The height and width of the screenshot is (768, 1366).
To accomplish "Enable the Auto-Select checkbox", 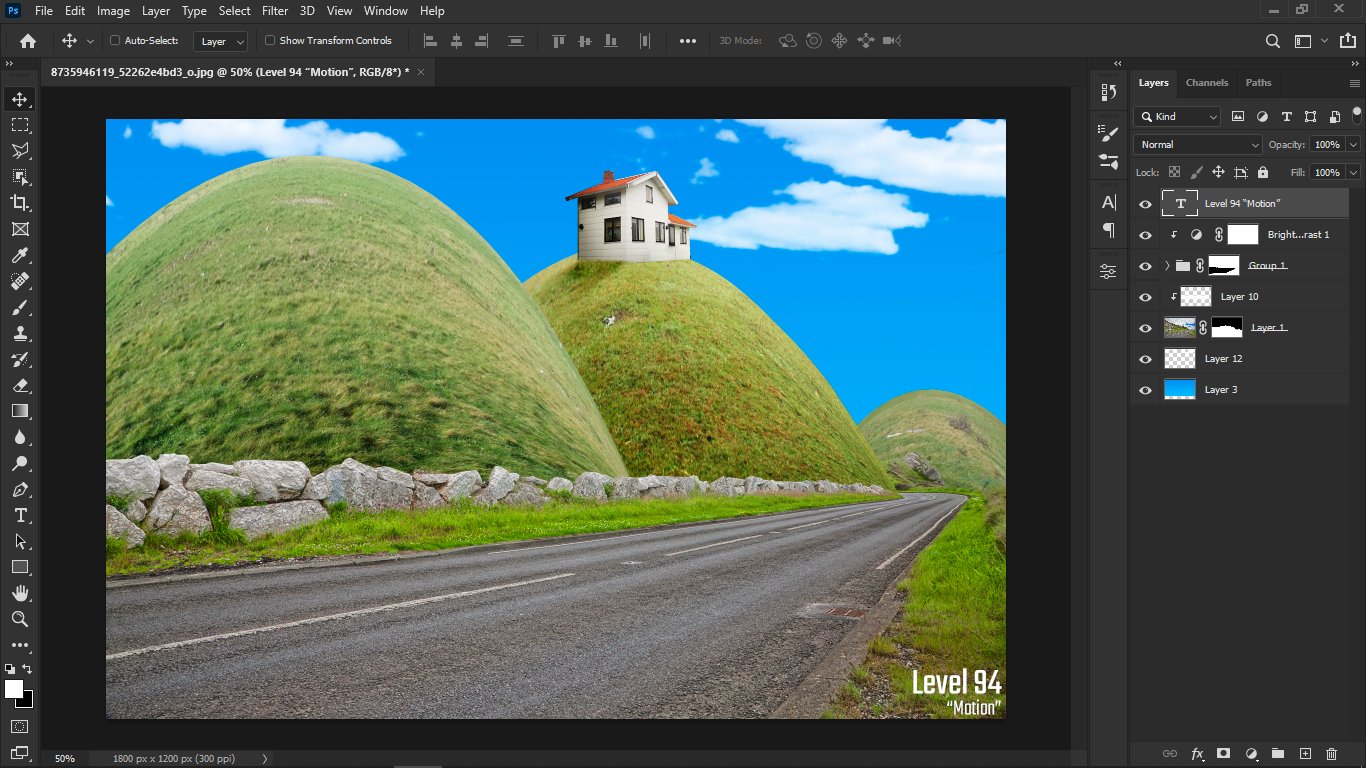I will point(115,41).
